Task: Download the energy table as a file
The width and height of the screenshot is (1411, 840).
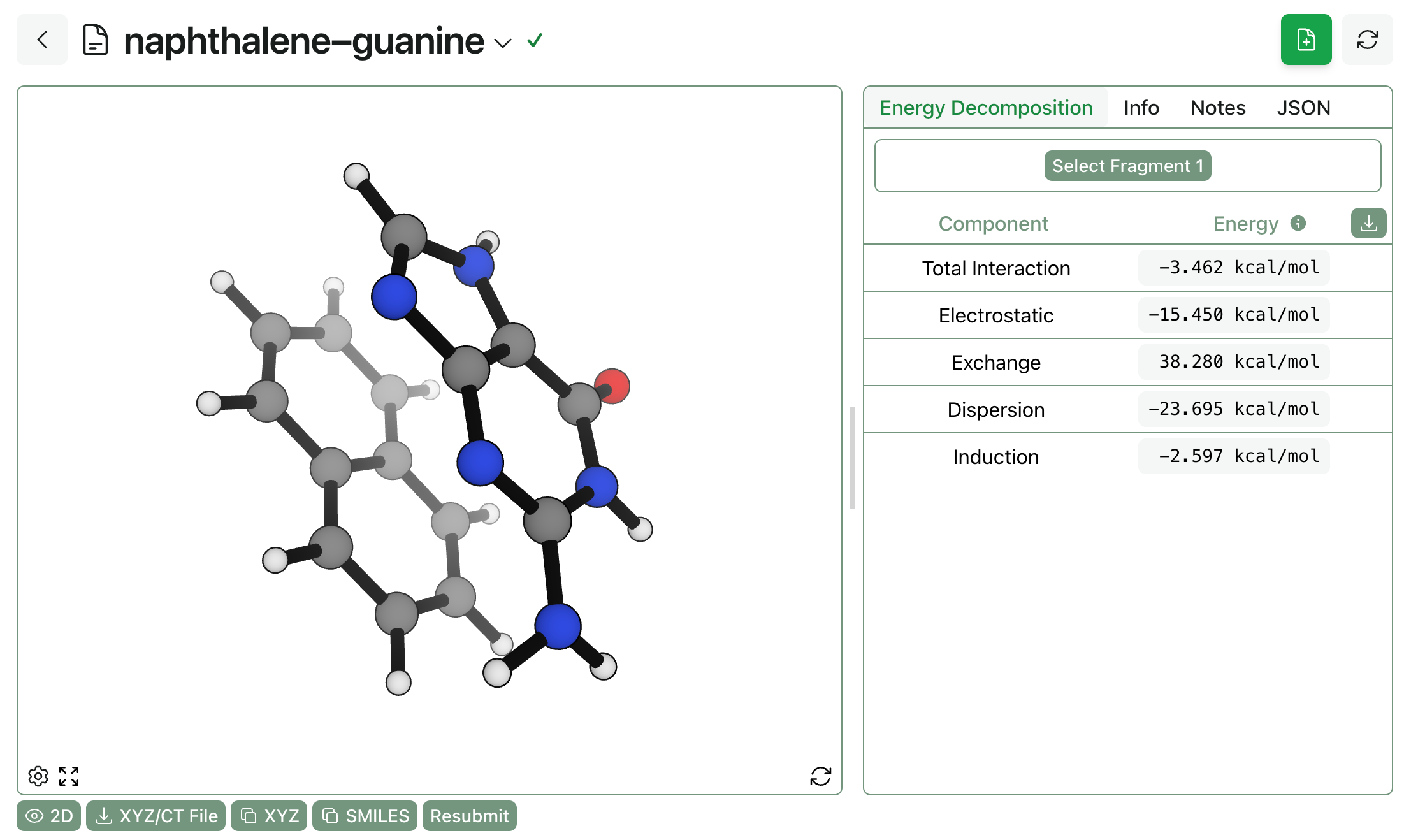Action: 1368,224
